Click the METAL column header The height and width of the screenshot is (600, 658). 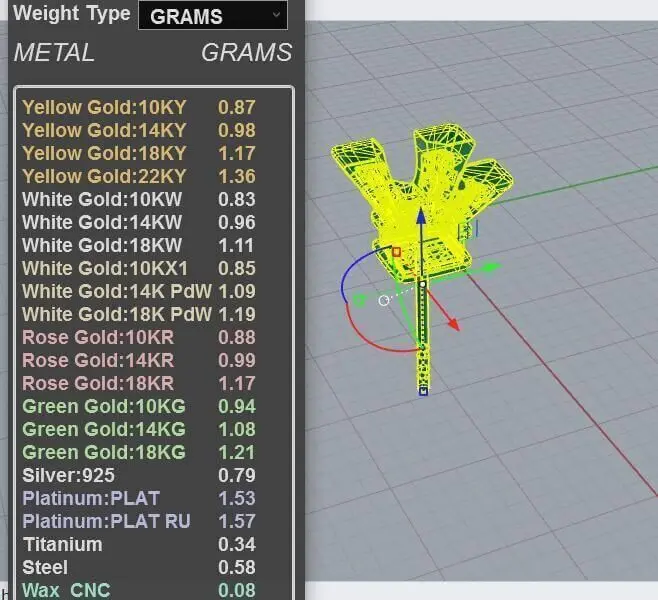point(54,53)
